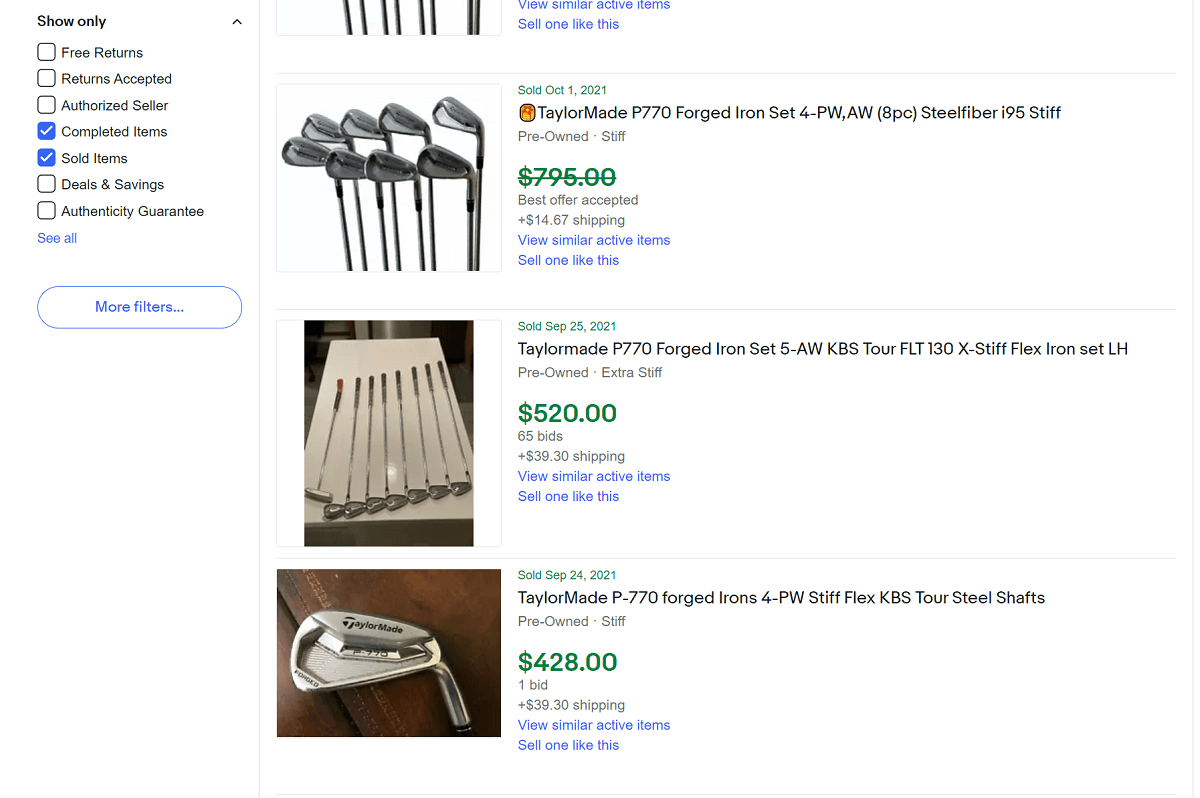Screen dimensions: 1200x798
Task: Open the eight-iron set photo thumbnail
Action: coord(388,177)
